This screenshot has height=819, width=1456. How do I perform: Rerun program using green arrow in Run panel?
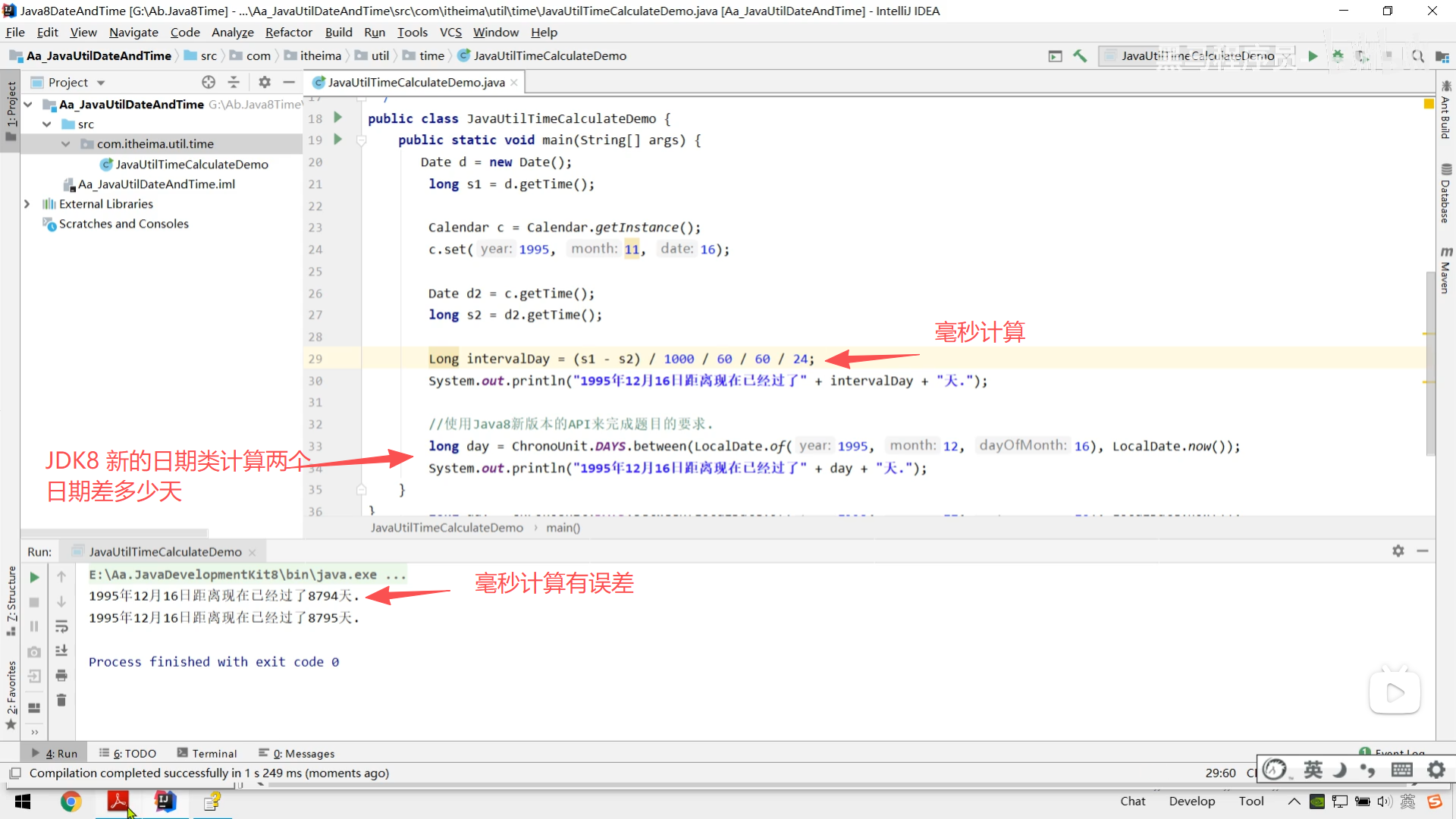[x=34, y=577]
